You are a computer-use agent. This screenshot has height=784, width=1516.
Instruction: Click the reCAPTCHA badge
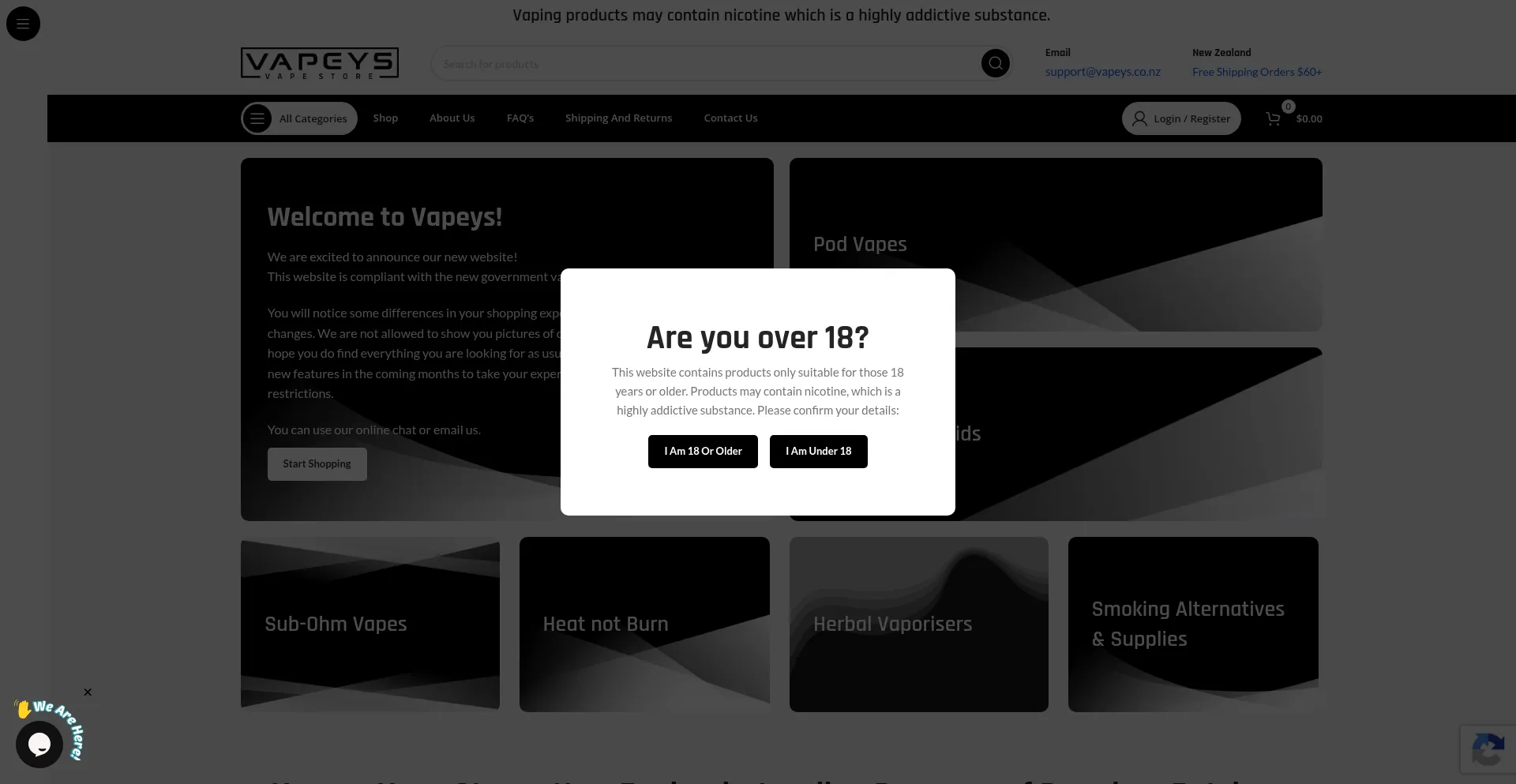coord(1488,749)
